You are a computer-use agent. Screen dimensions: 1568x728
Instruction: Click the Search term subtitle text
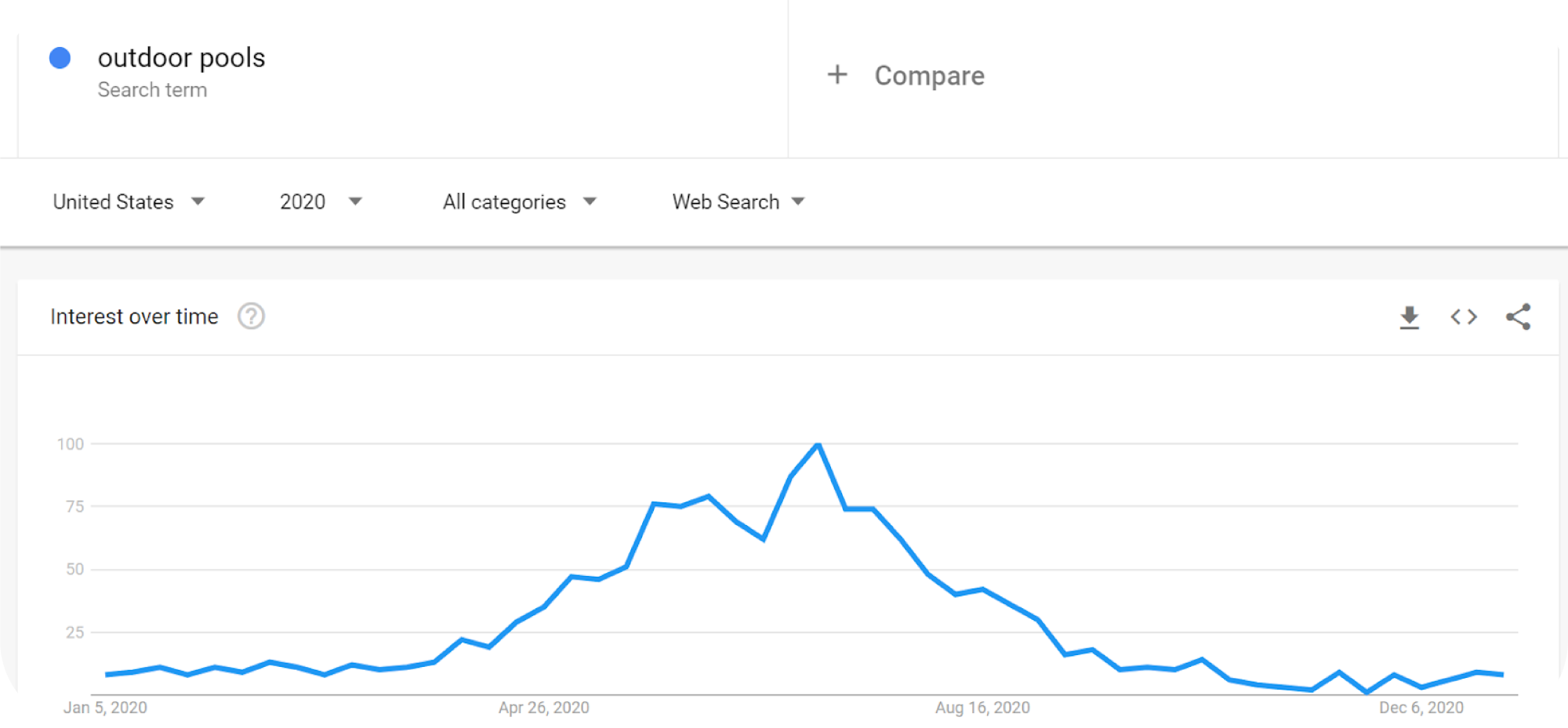click(152, 90)
